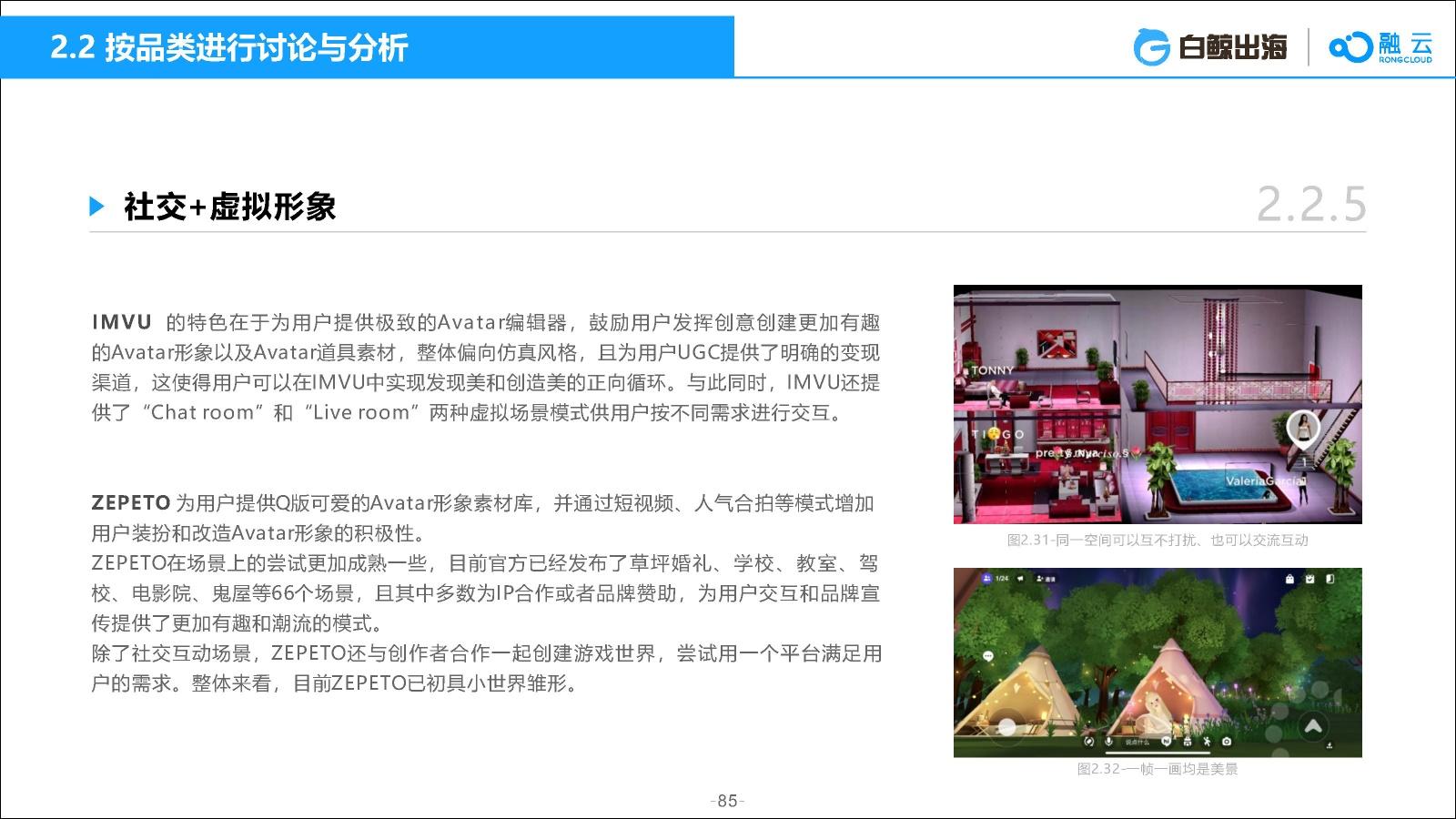This screenshot has width=1456, height=819.
Task: Click the page number 85
Action: 727,801
